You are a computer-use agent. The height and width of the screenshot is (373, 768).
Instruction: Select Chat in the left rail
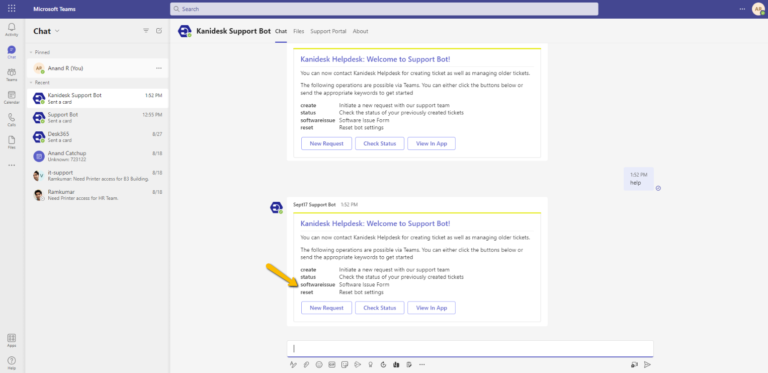click(x=11, y=52)
